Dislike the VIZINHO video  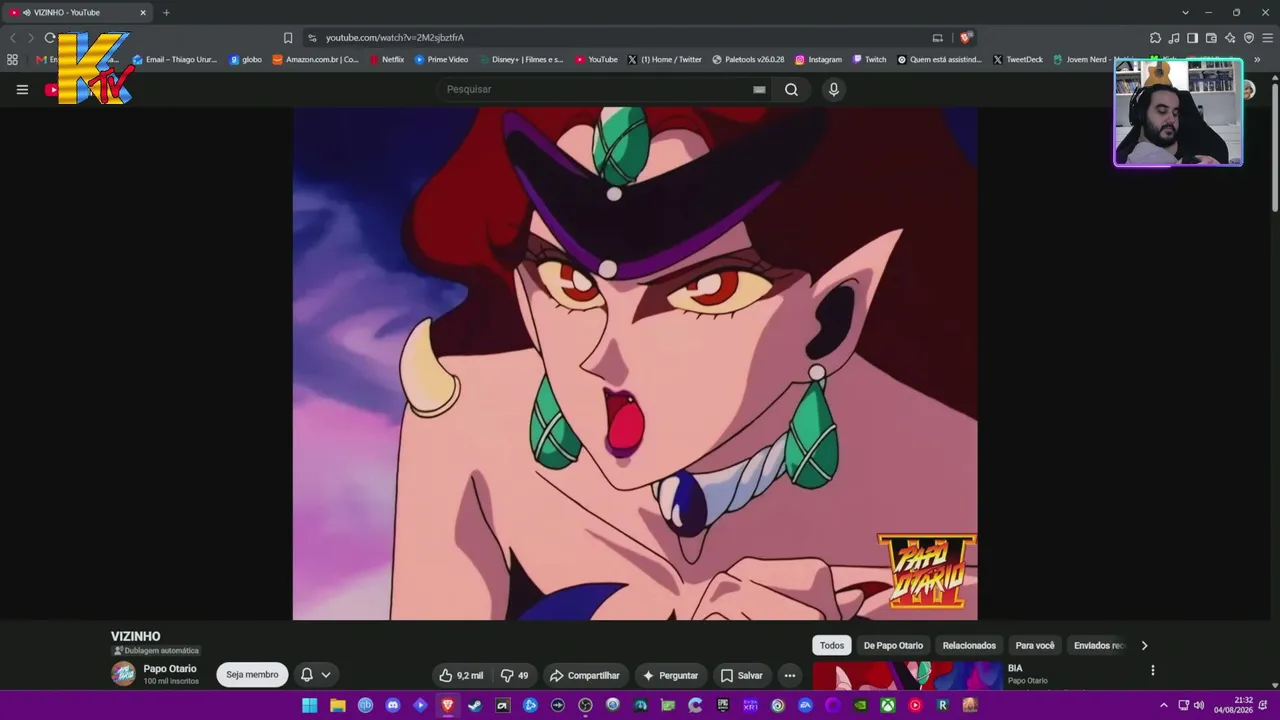(x=514, y=675)
